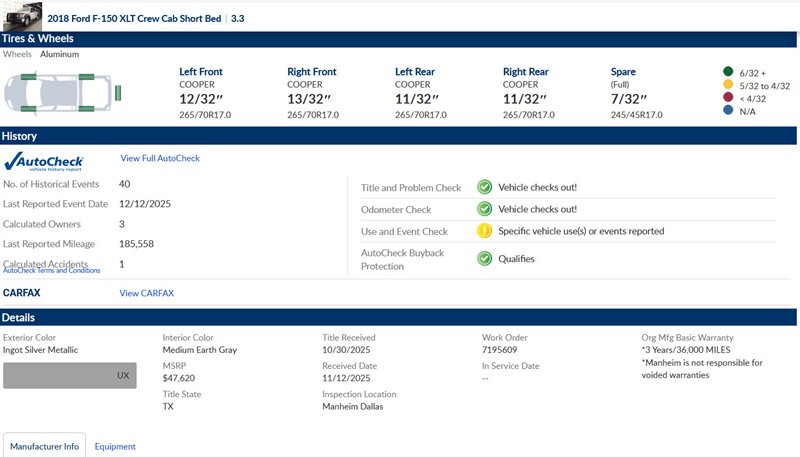
Task: Click the vehicle thumbnail photo at top
Action: [21, 15]
